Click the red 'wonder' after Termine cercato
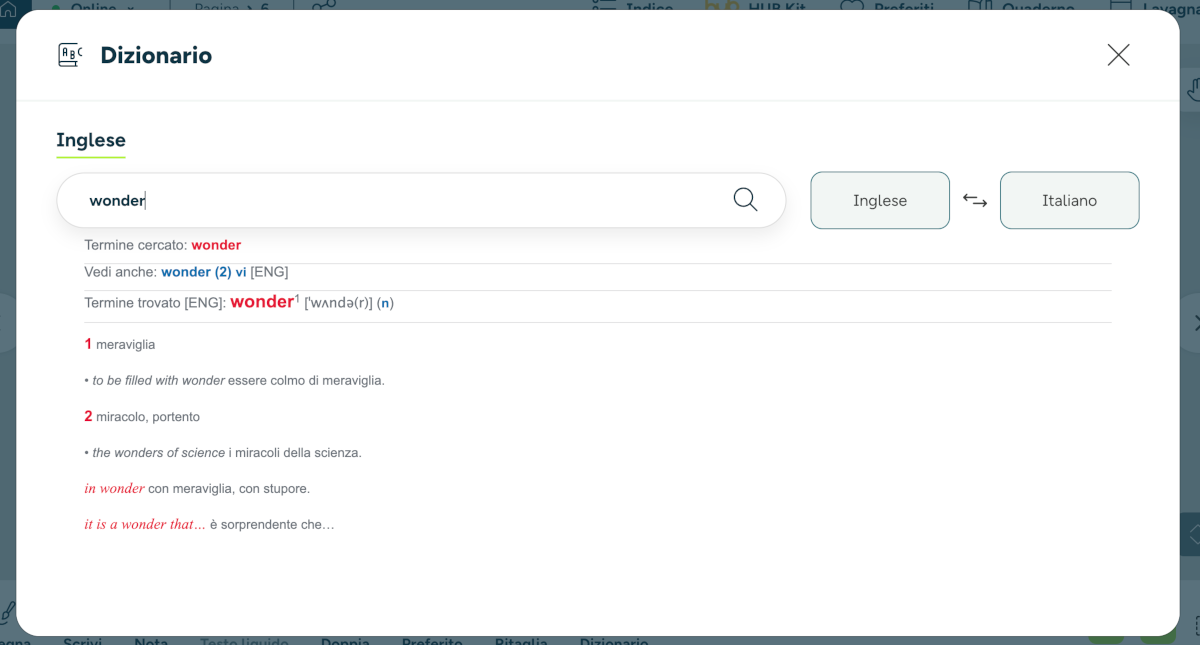 click(216, 245)
